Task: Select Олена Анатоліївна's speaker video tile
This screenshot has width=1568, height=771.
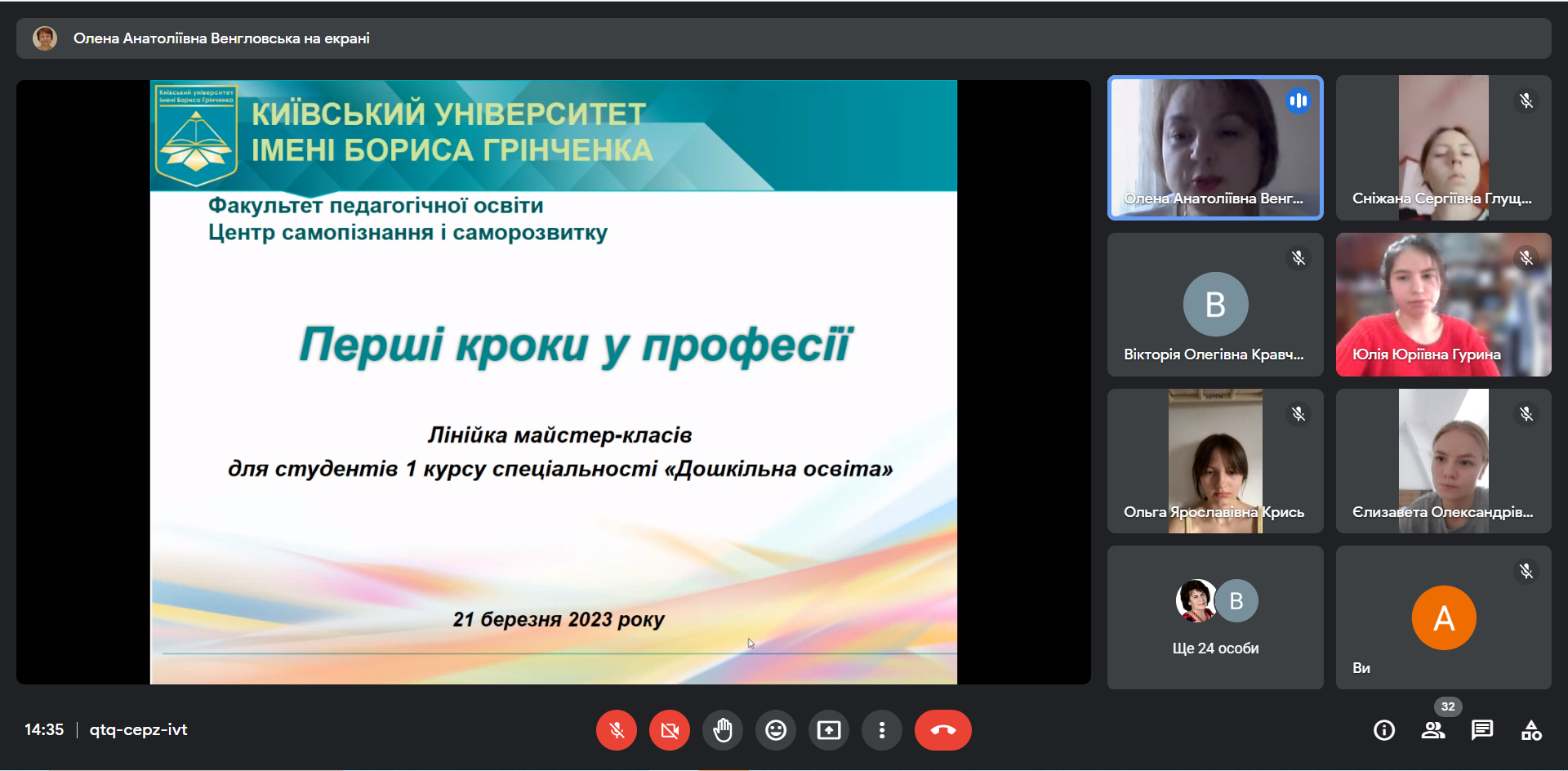Action: coord(1215,148)
